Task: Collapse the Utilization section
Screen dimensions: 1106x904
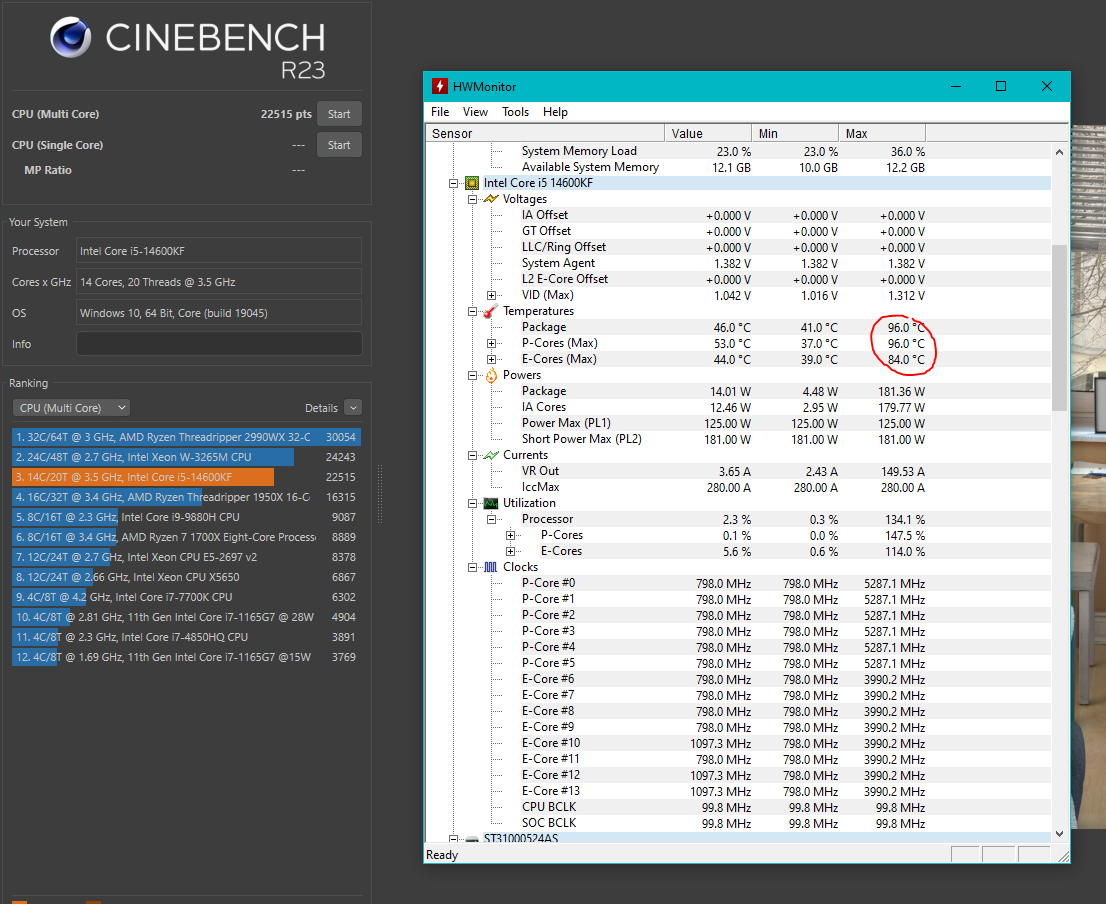Action: coord(473,503)
